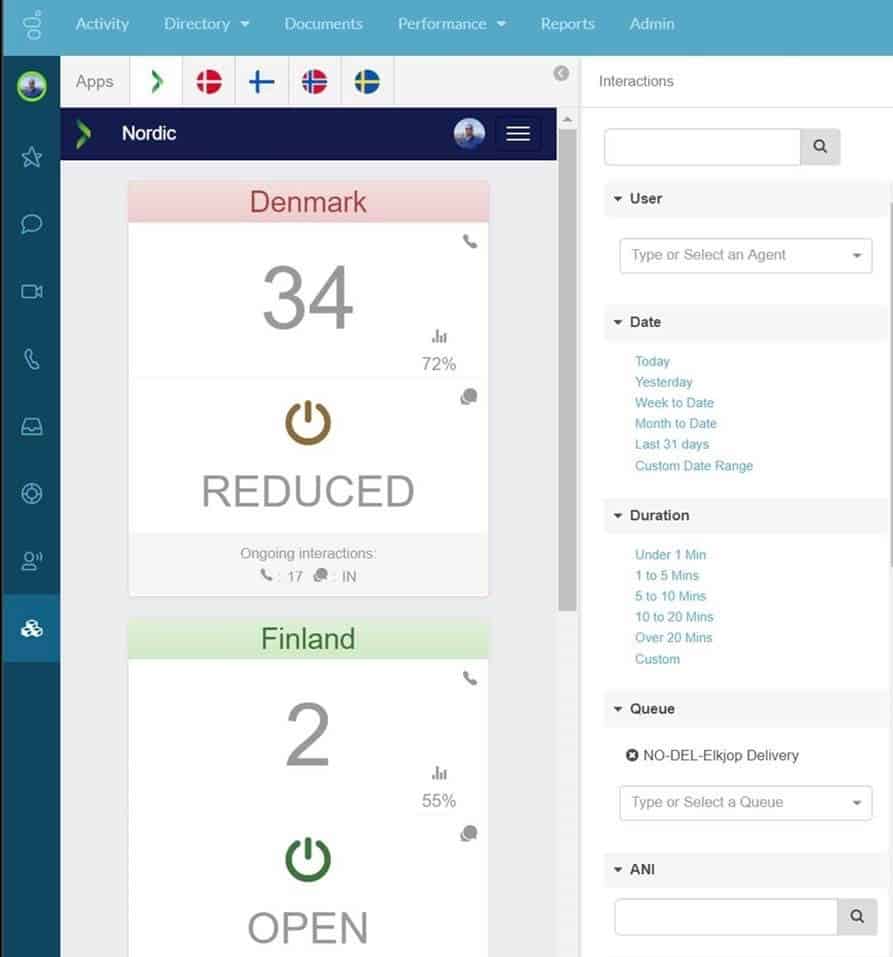Open the hamburger menu on the Nordic dashboard
Image resolution: width=893 pixels, height=957 pixels.
[x=518, y=133]
